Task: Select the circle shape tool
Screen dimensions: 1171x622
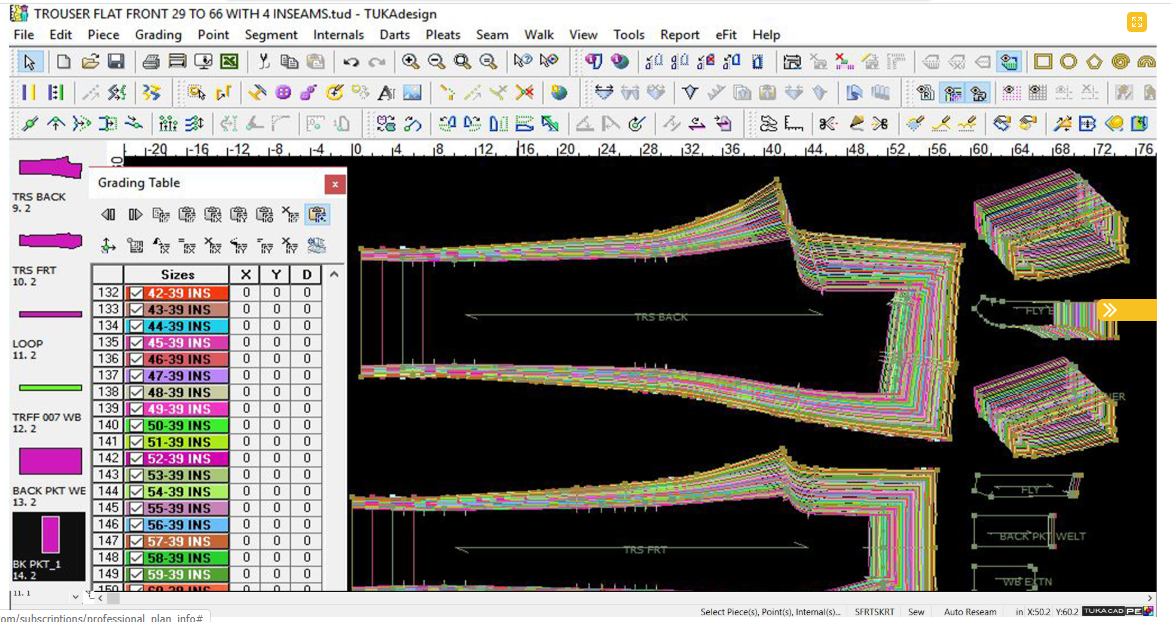Action: 1069,62
